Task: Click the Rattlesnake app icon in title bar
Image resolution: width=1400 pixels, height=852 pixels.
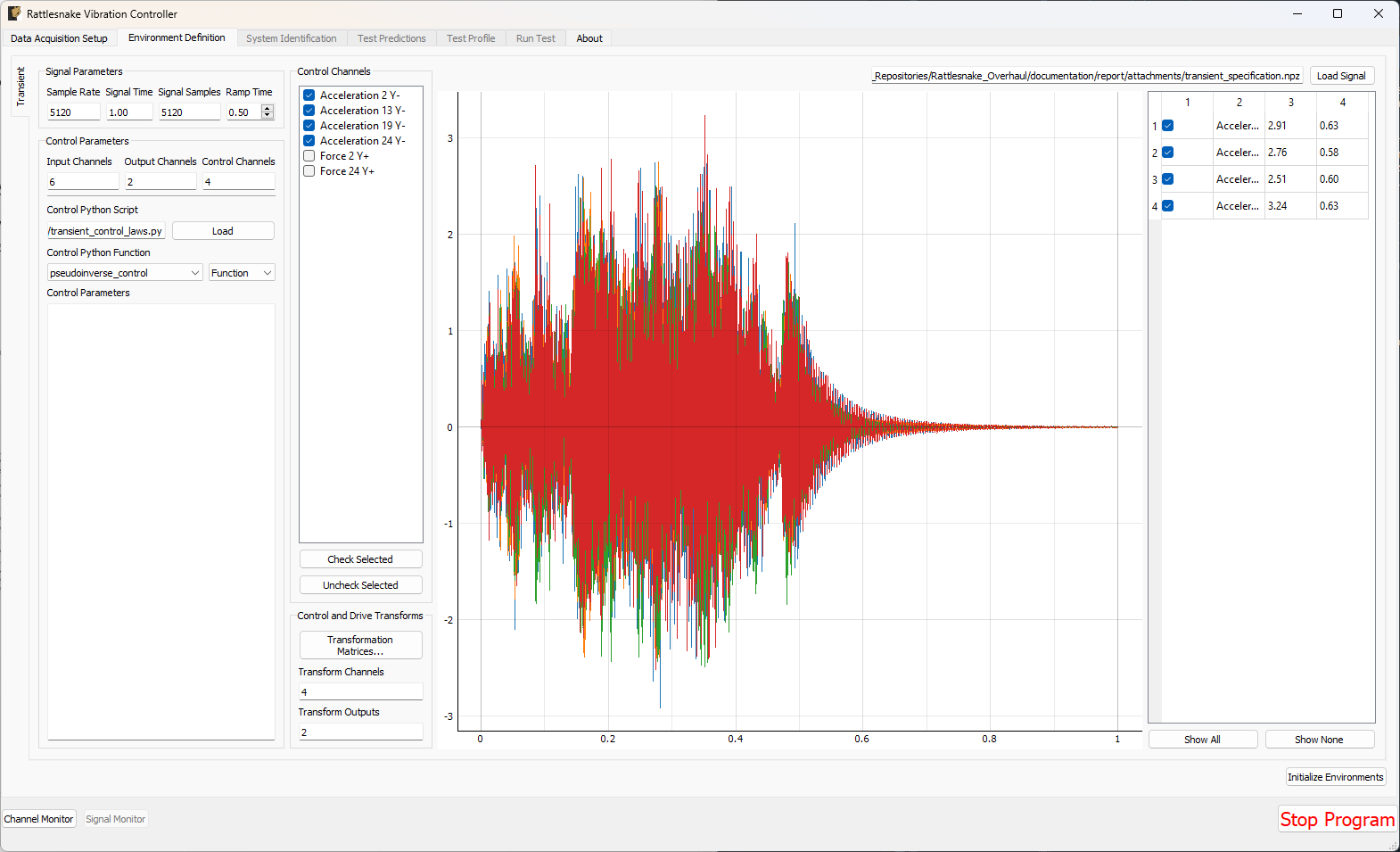Action: tap(14, 13)
